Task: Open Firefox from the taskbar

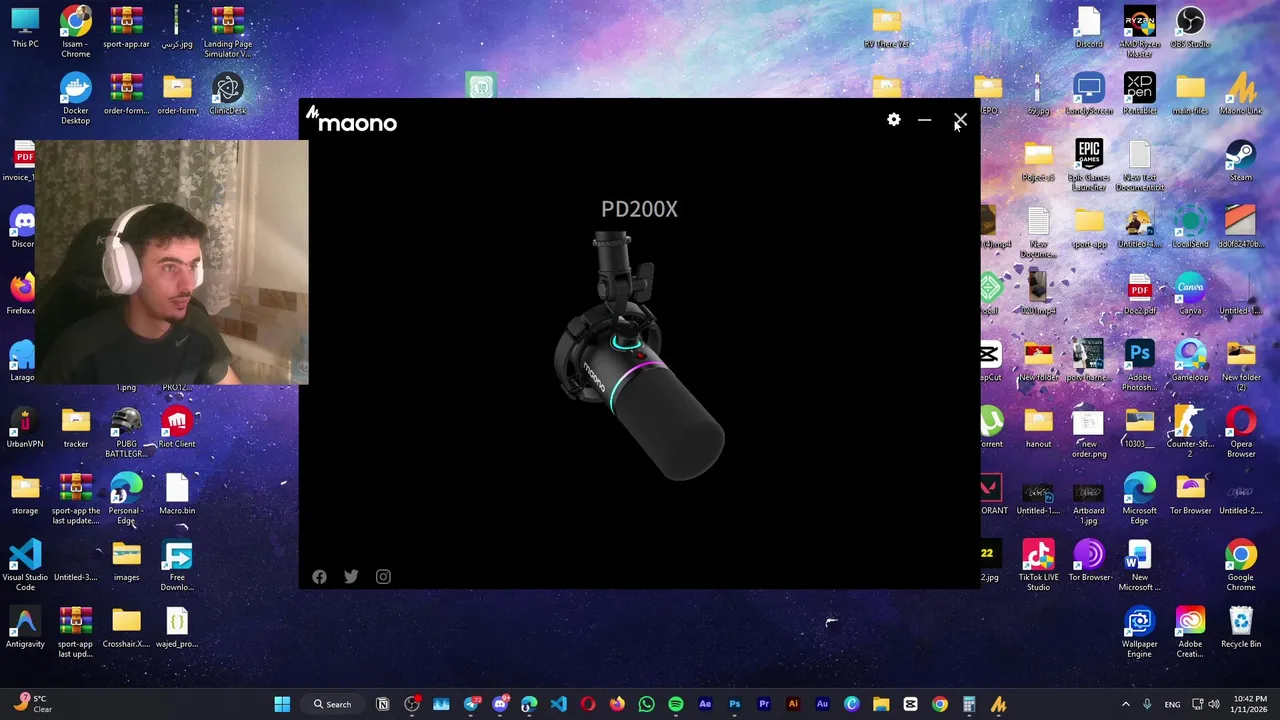Action: pos(617,705)
